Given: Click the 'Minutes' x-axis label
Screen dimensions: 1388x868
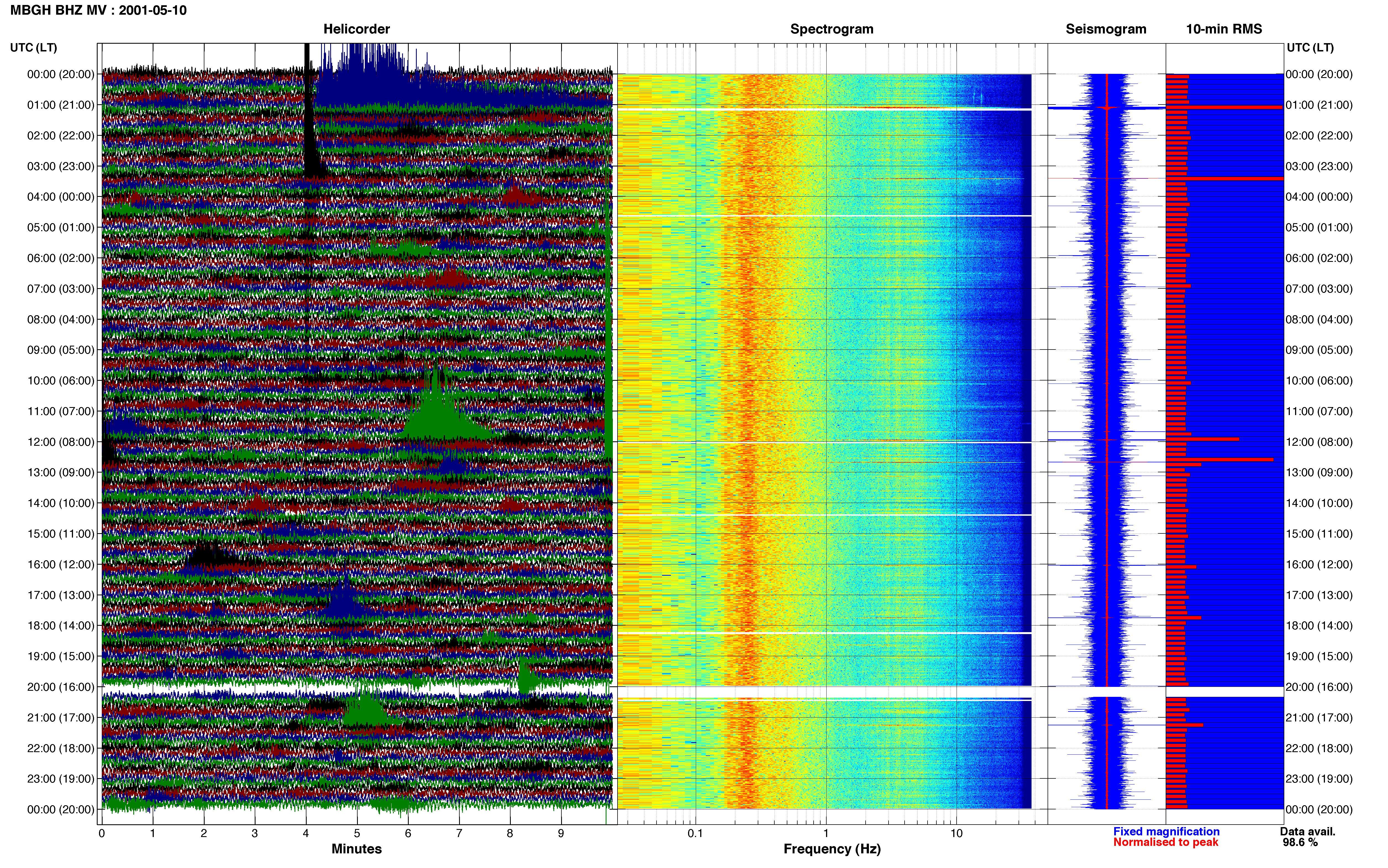Looking at the screenshot, I should (356, 848).
